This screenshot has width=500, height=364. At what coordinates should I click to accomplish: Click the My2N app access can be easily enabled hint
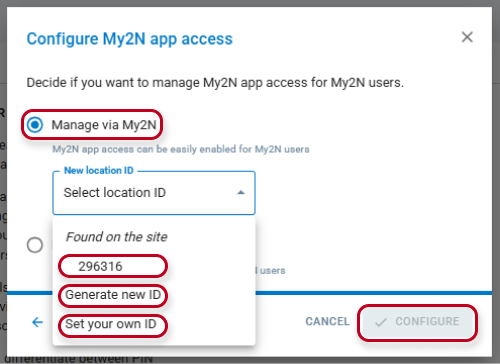(x=181, y=149)
